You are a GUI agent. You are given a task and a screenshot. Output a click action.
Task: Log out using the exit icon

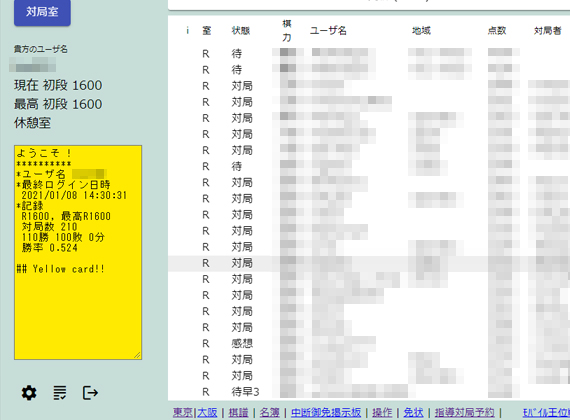click(90, 393)
